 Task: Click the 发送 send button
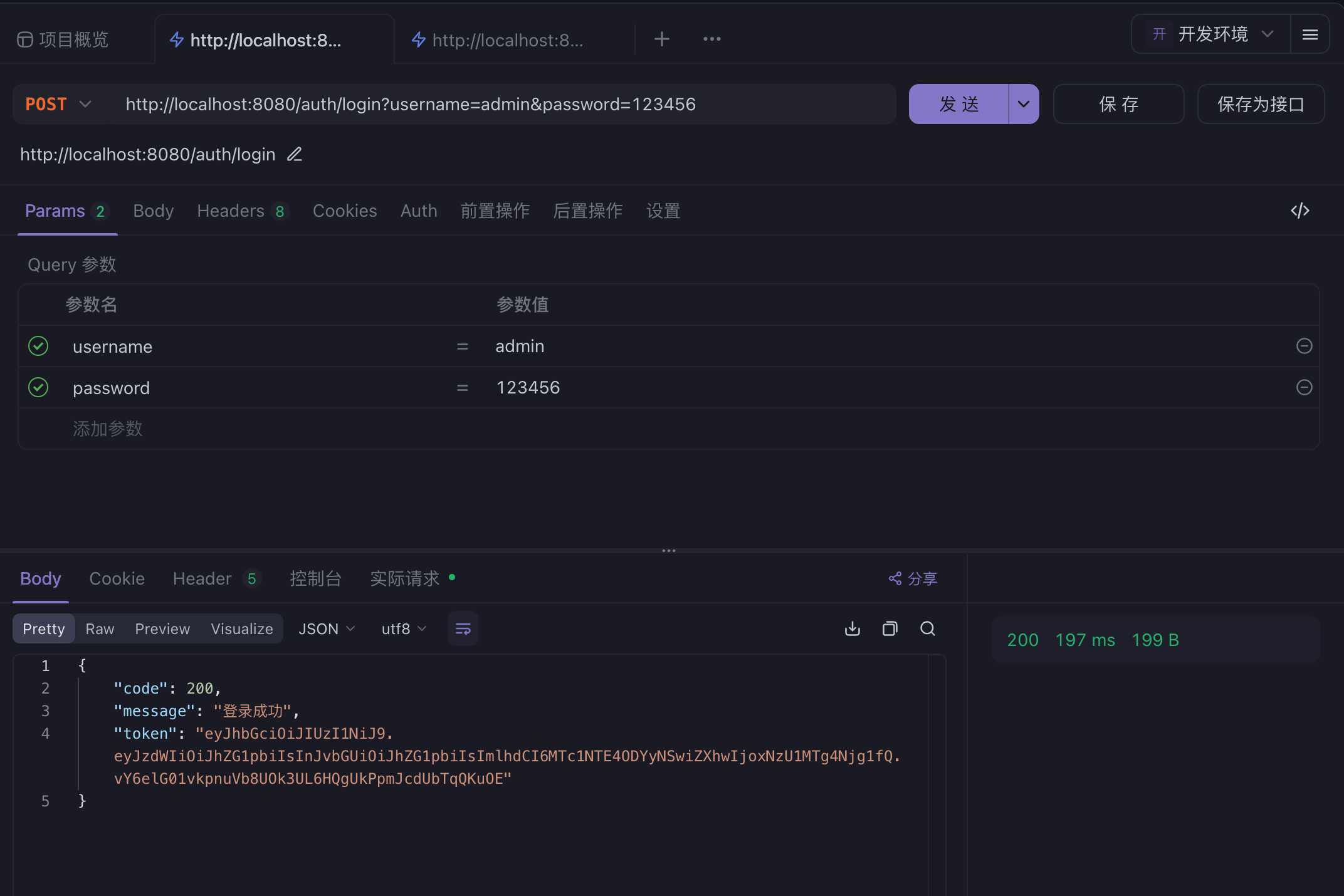[958, 104]
